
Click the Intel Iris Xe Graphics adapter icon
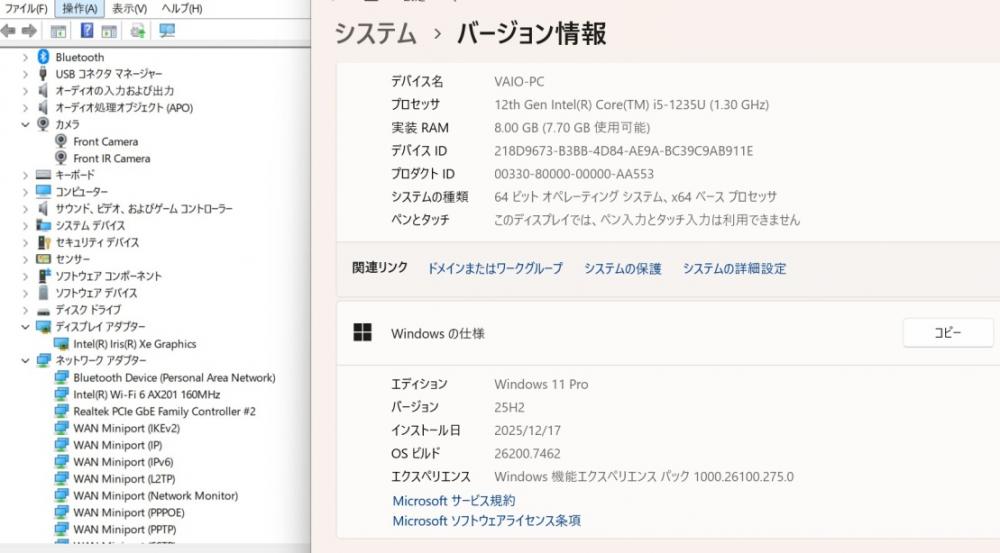61,344
